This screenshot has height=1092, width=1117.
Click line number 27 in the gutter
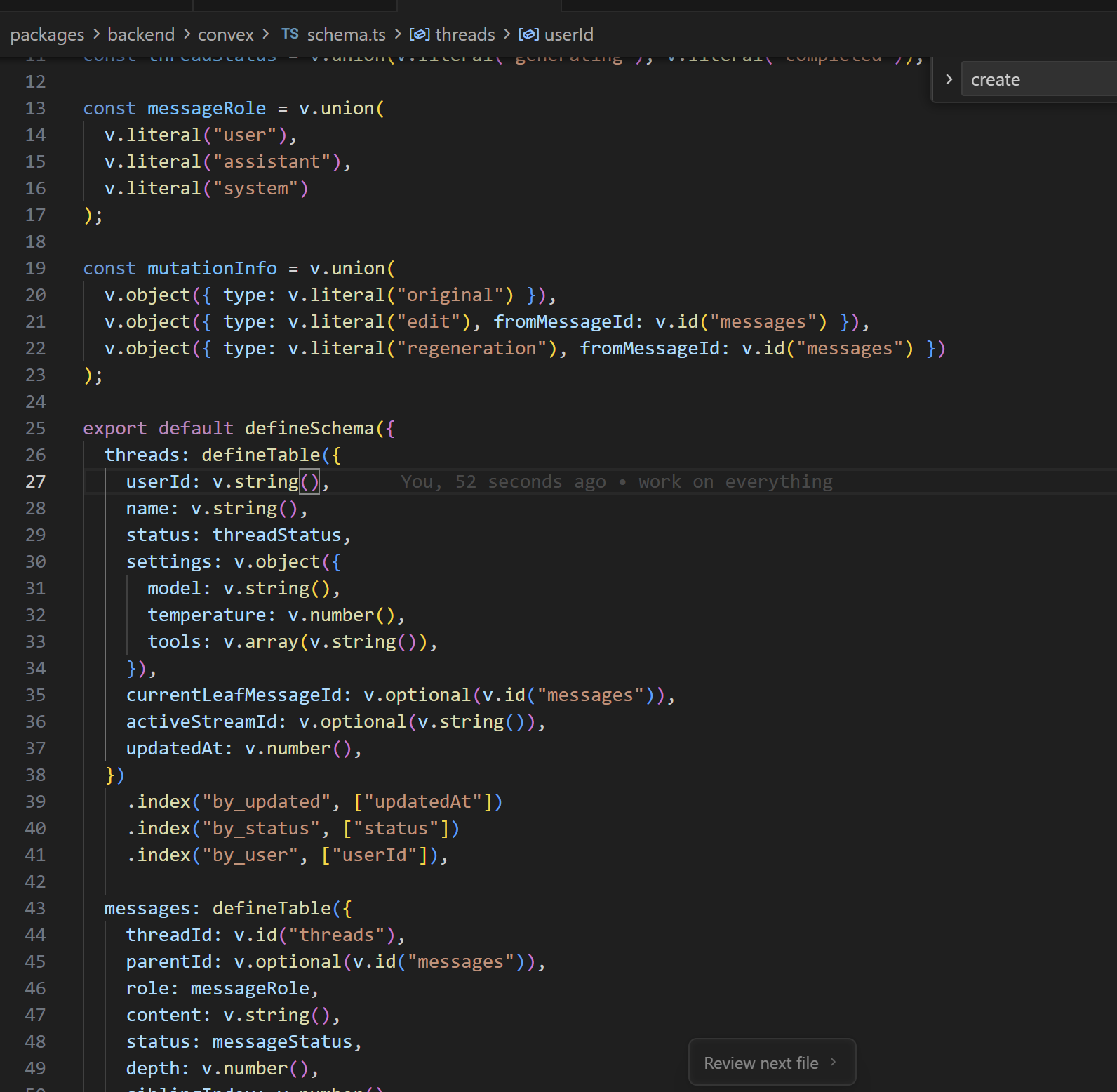pyautogui.click(x=35, y=481)
